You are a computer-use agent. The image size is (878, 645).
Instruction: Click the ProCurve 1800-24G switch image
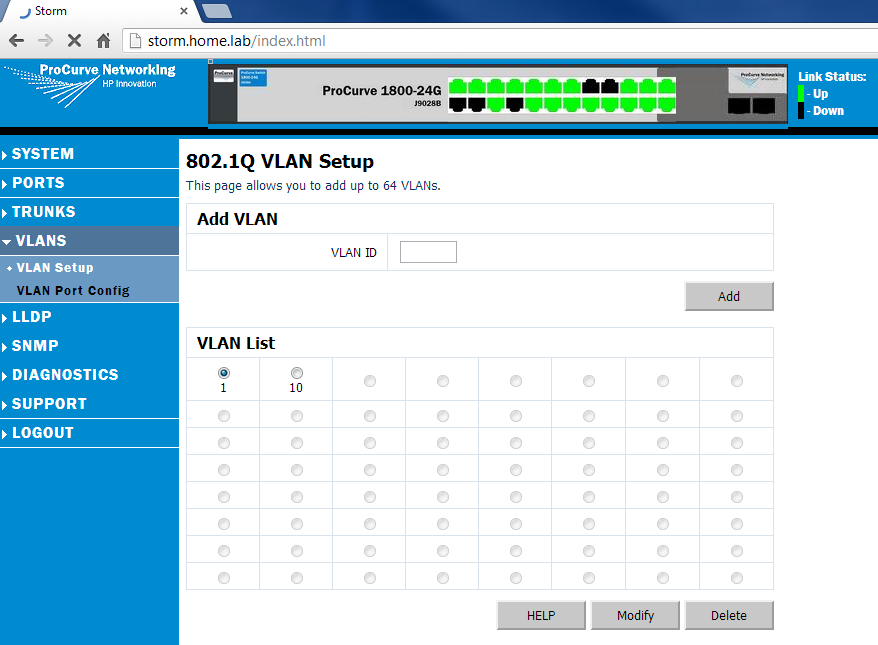498,94
